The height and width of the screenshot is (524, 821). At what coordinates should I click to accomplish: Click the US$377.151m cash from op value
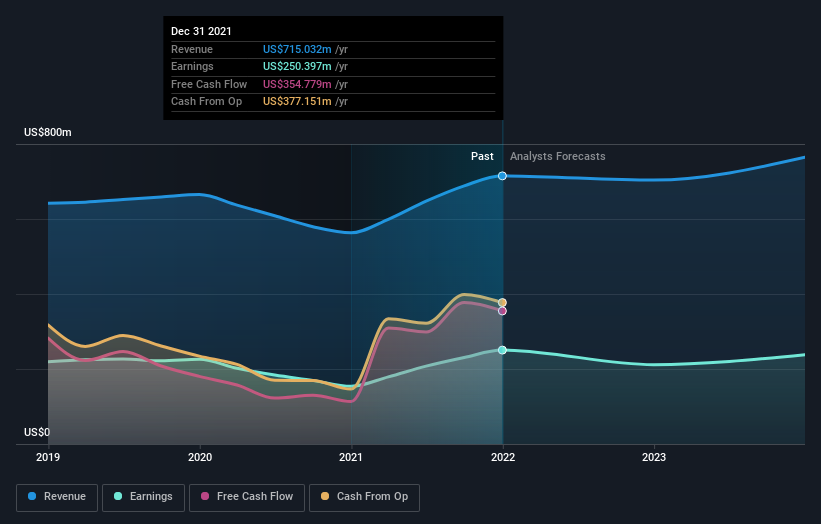pos(297,102)
